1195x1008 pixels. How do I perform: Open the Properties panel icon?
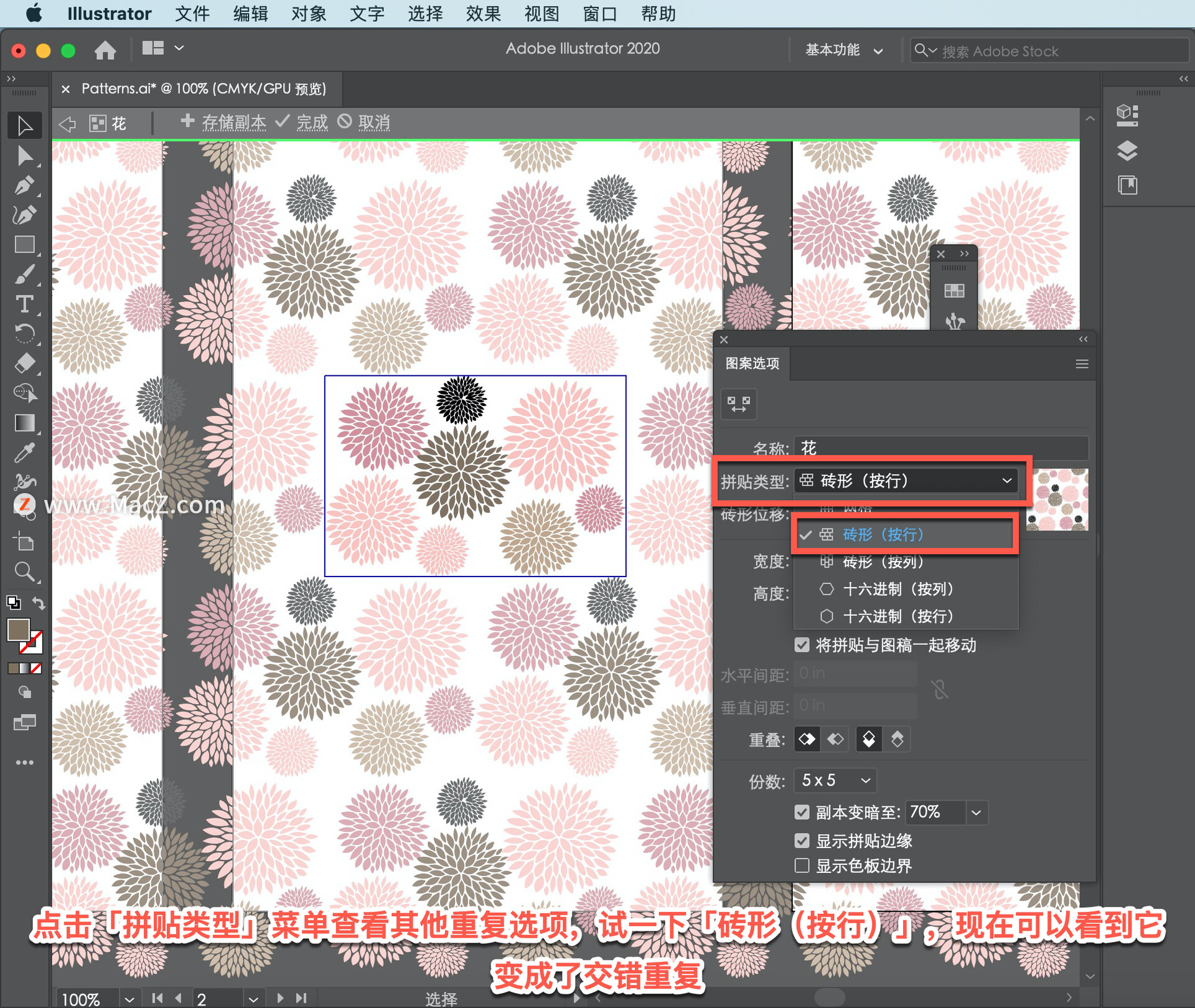1127,115
